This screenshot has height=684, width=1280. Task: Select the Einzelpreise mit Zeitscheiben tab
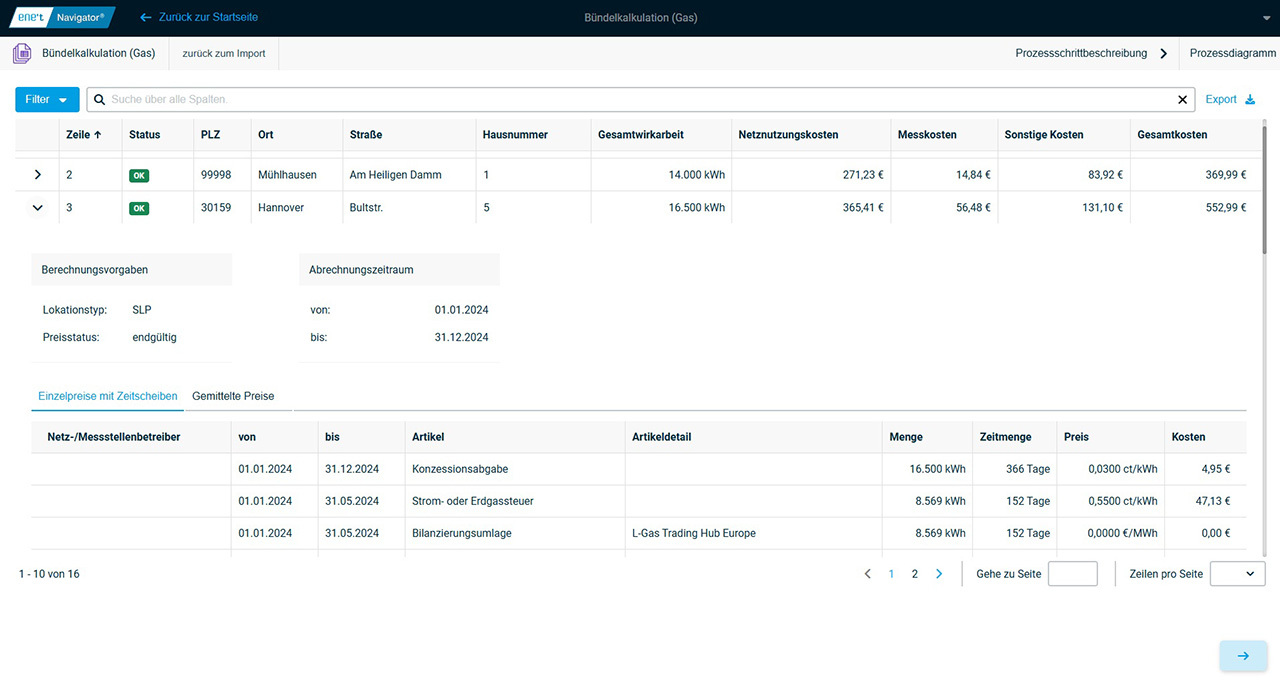pyautogui.click(x=108, y=396)
